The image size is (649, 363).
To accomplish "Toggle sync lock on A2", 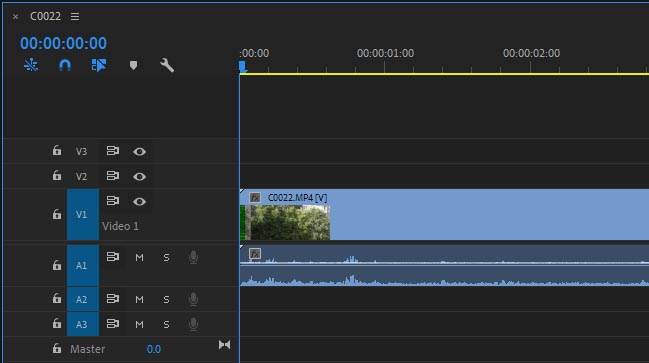I will coord(113,298).
